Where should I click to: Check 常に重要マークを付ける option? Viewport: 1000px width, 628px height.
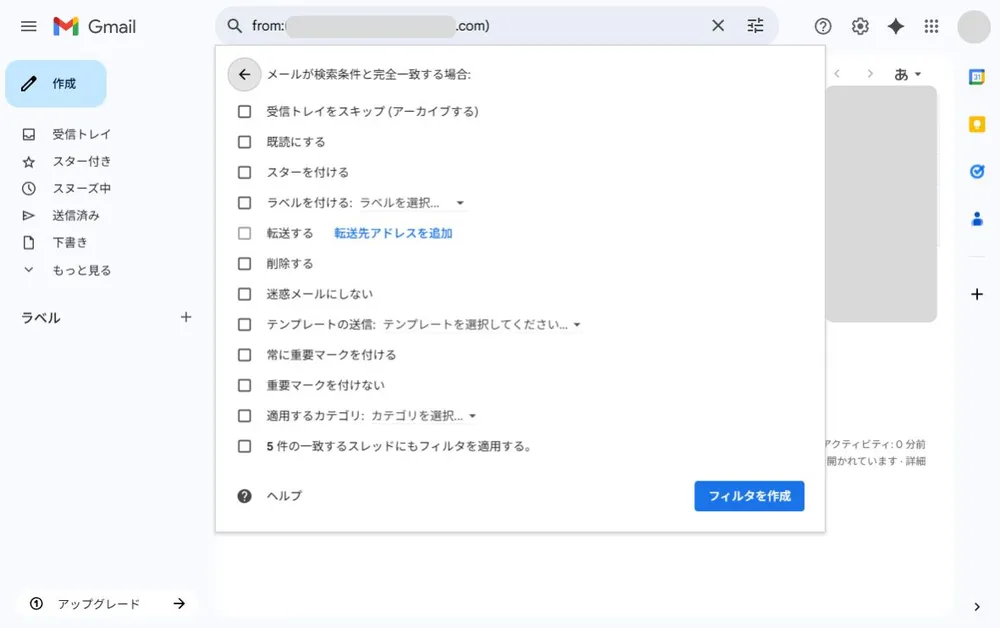pyautogui.click(x=244, y=354)
